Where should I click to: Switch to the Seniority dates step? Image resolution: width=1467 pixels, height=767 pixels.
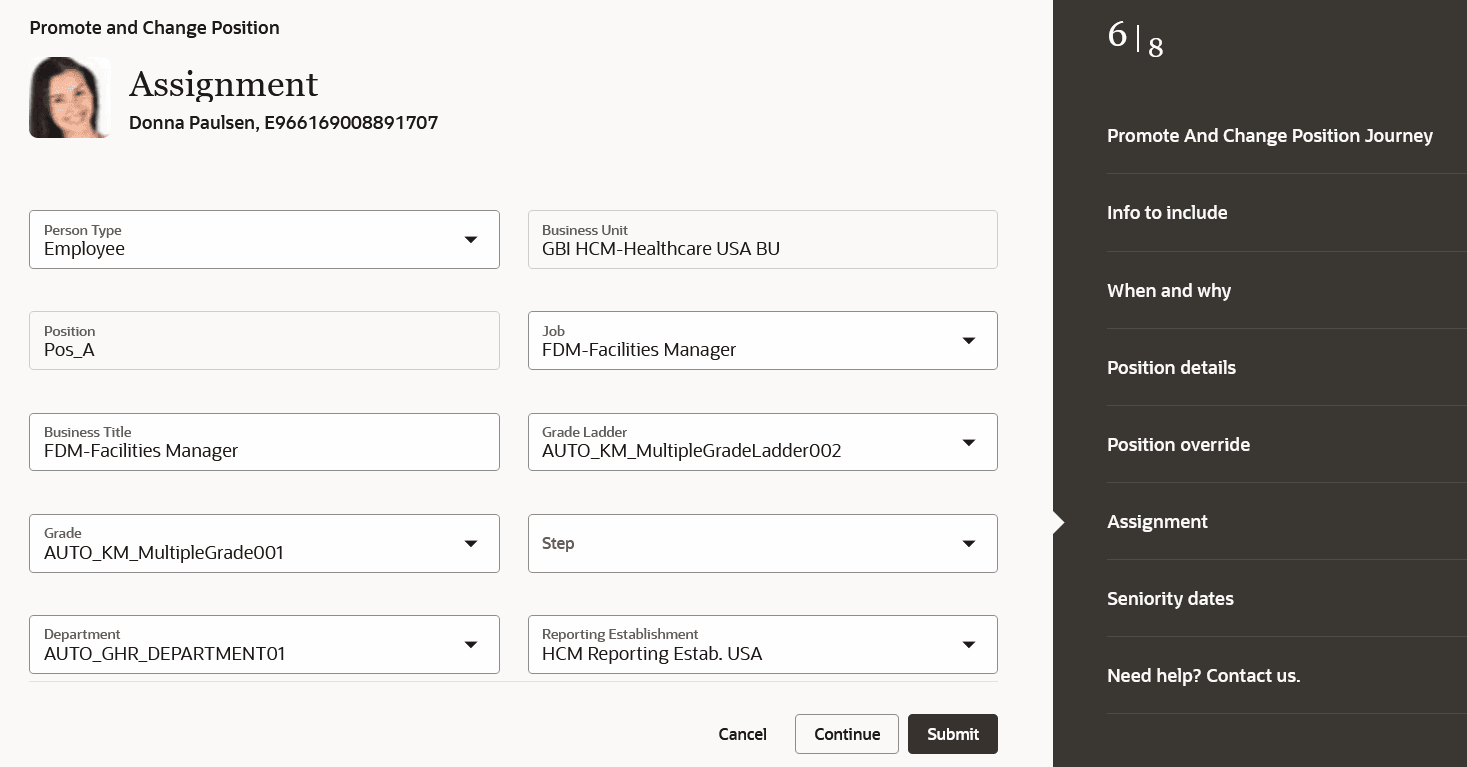click(x=1170, y=599)
